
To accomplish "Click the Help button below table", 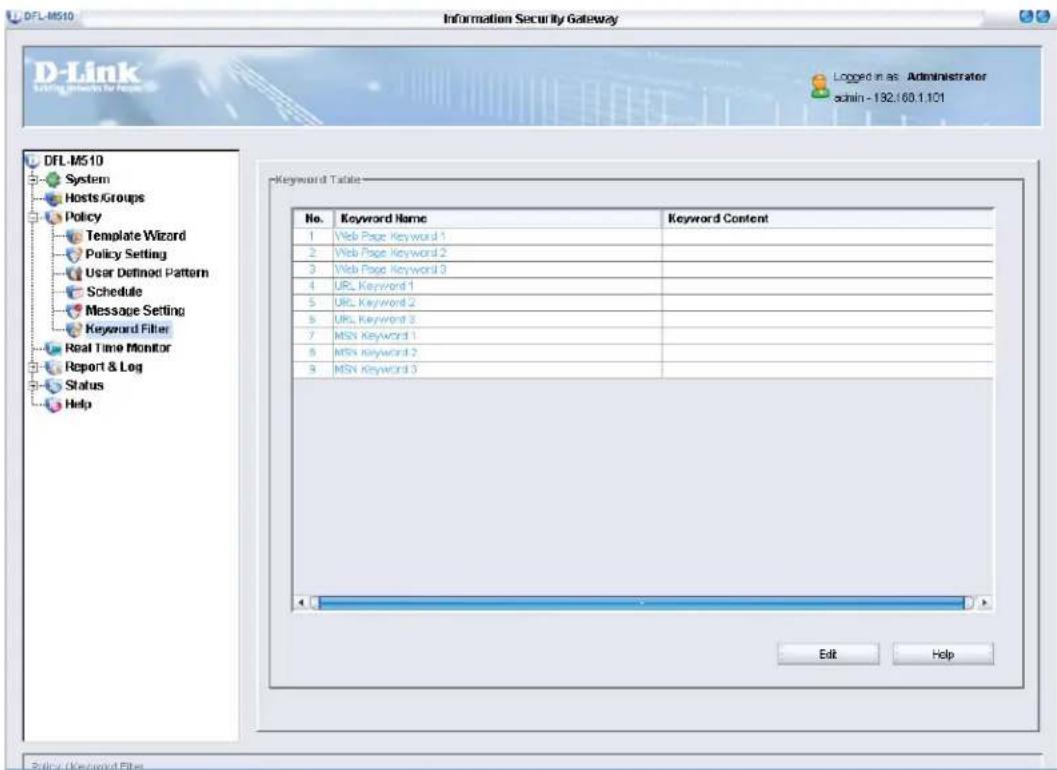I will click(x=942, y=654).
